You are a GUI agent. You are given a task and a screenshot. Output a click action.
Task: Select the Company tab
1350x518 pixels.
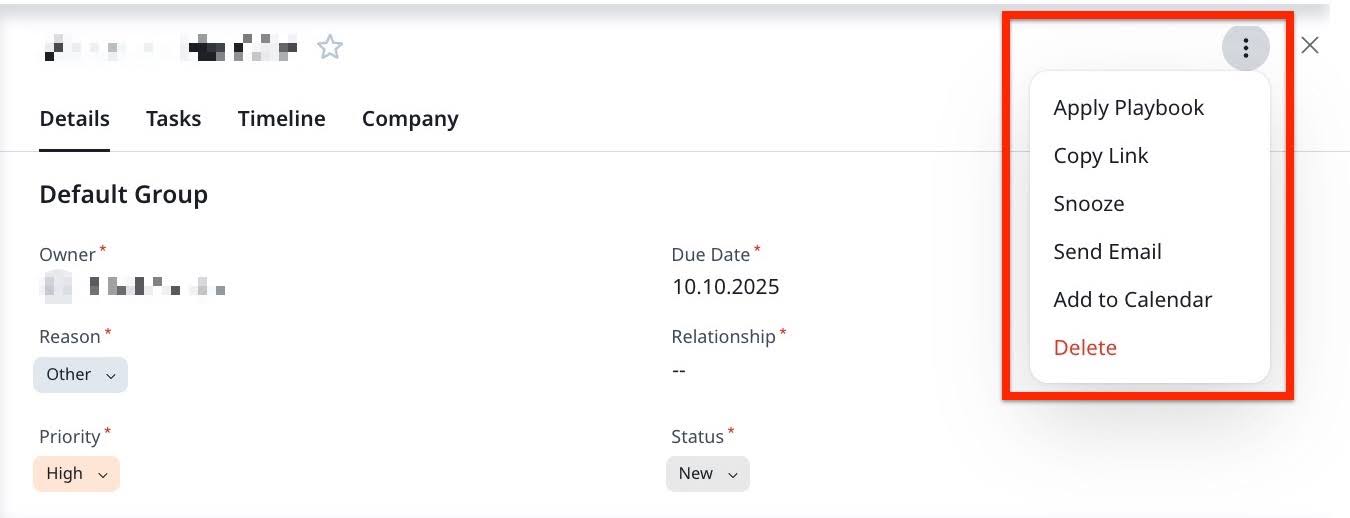410,119
